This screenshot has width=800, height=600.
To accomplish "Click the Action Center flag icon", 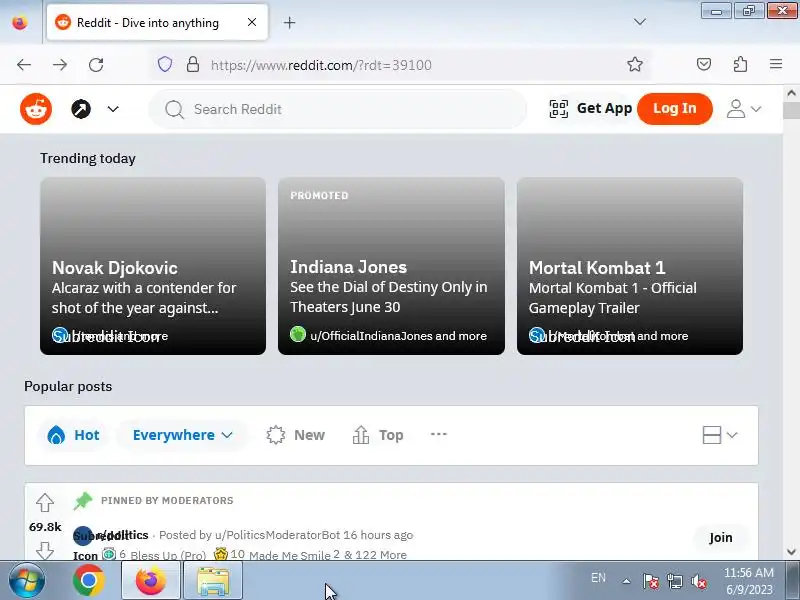I will tap(651, 581).
